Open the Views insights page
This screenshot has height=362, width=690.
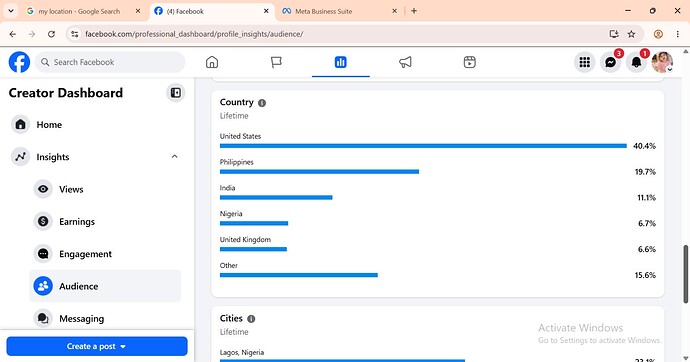coord(105,189)
